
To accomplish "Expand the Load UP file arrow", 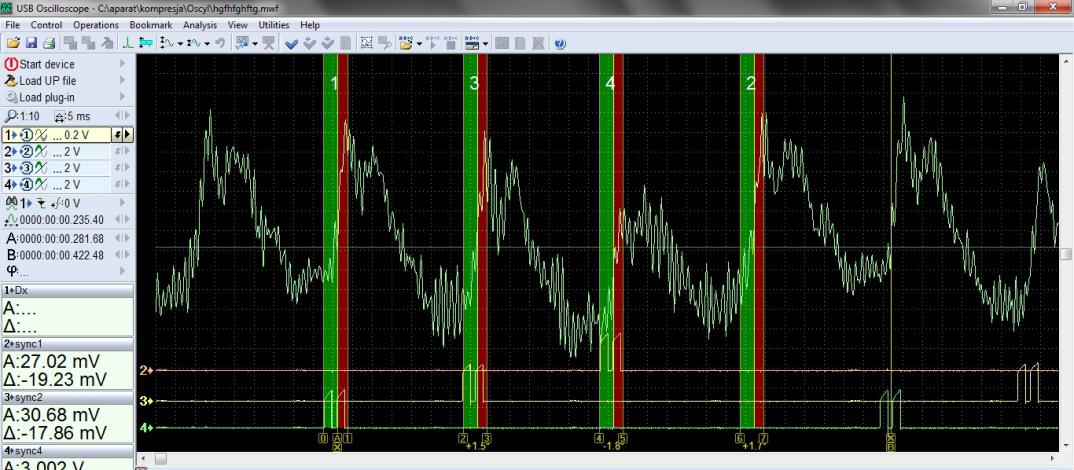I will [x=123, y=81].
